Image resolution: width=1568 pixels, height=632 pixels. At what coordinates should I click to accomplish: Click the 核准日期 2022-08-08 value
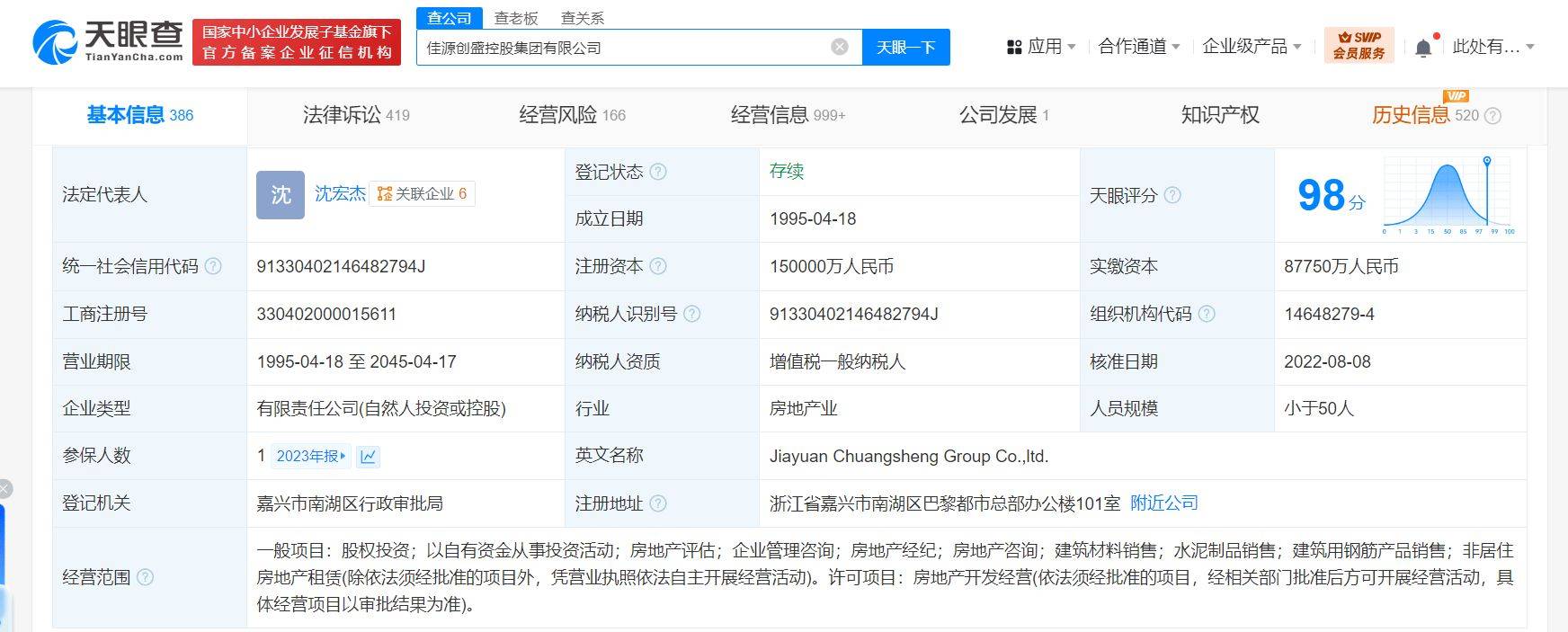tap(1327, 361)
